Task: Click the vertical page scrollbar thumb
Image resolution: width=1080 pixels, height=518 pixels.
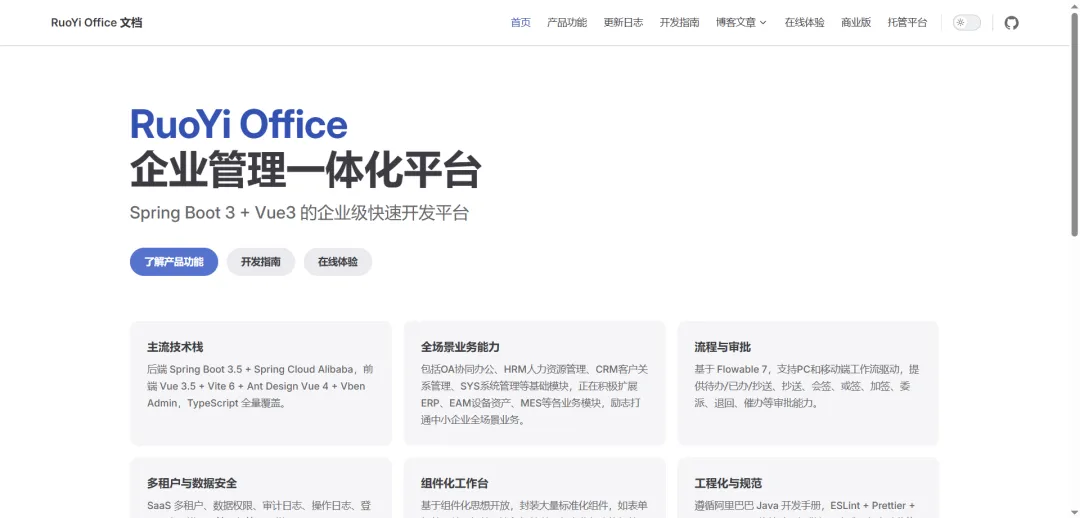Action: 1074,124
